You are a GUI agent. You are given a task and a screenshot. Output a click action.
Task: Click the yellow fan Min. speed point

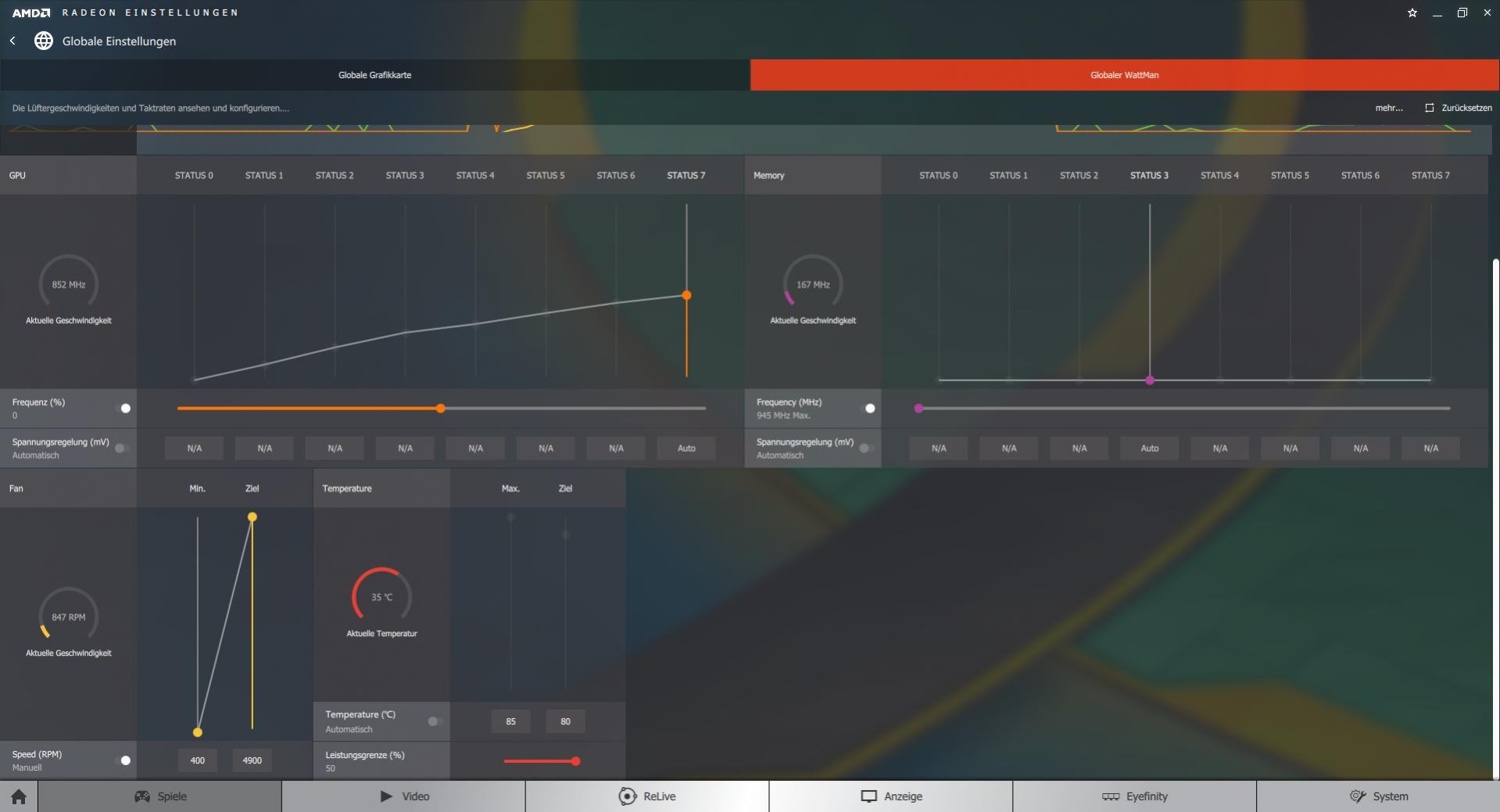pyautogui.click(x=198, y=732)
